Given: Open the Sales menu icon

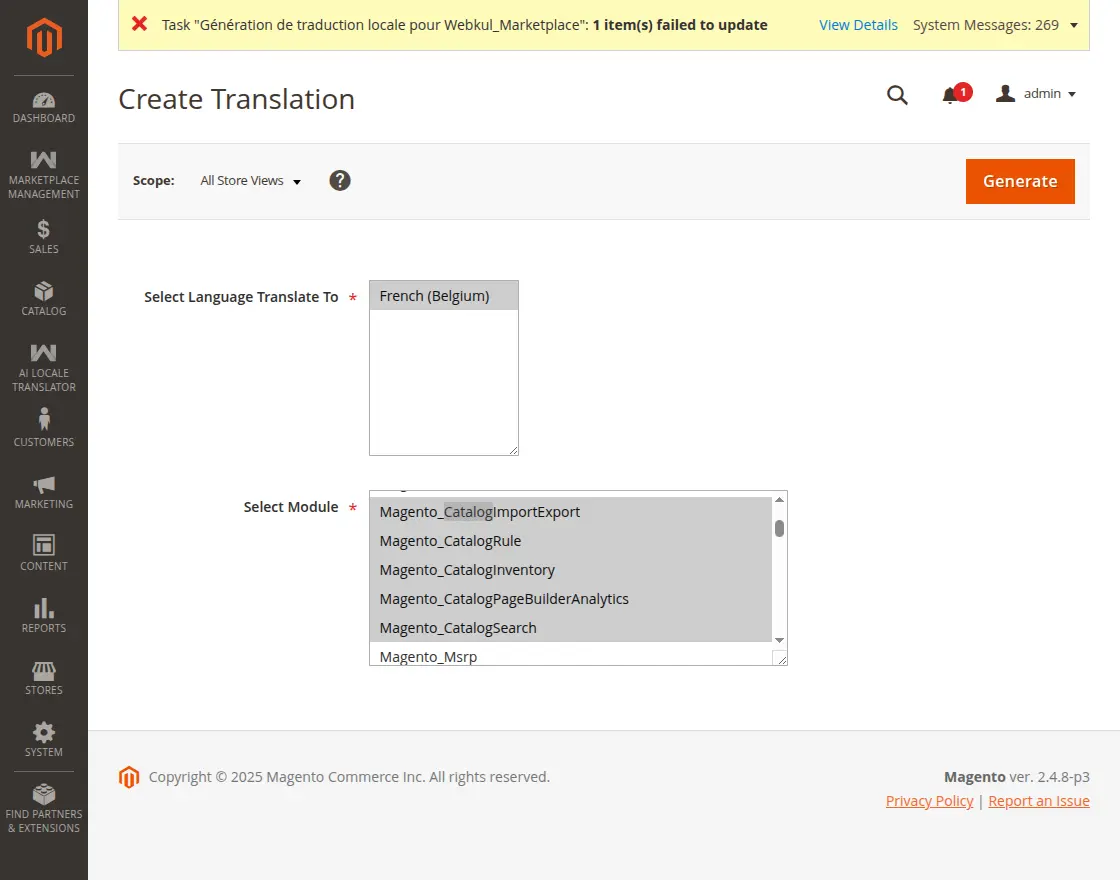Looking at the screenshot, I should coord(43,237).
